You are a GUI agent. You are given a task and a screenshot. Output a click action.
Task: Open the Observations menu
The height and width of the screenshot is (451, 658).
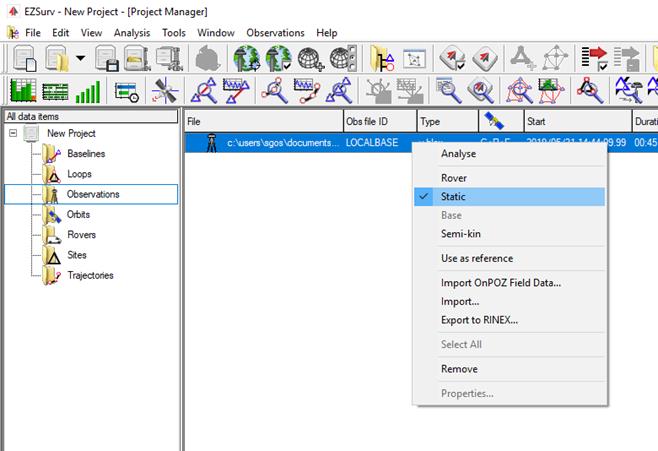click(275, 33)
